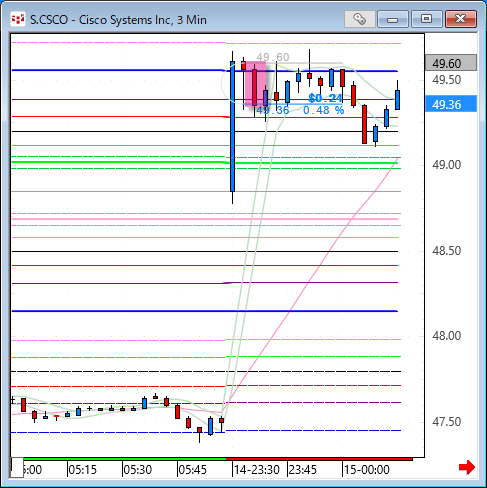Click the small white box at bottom-left corner
487x488 pixels.
coord(17,468)
